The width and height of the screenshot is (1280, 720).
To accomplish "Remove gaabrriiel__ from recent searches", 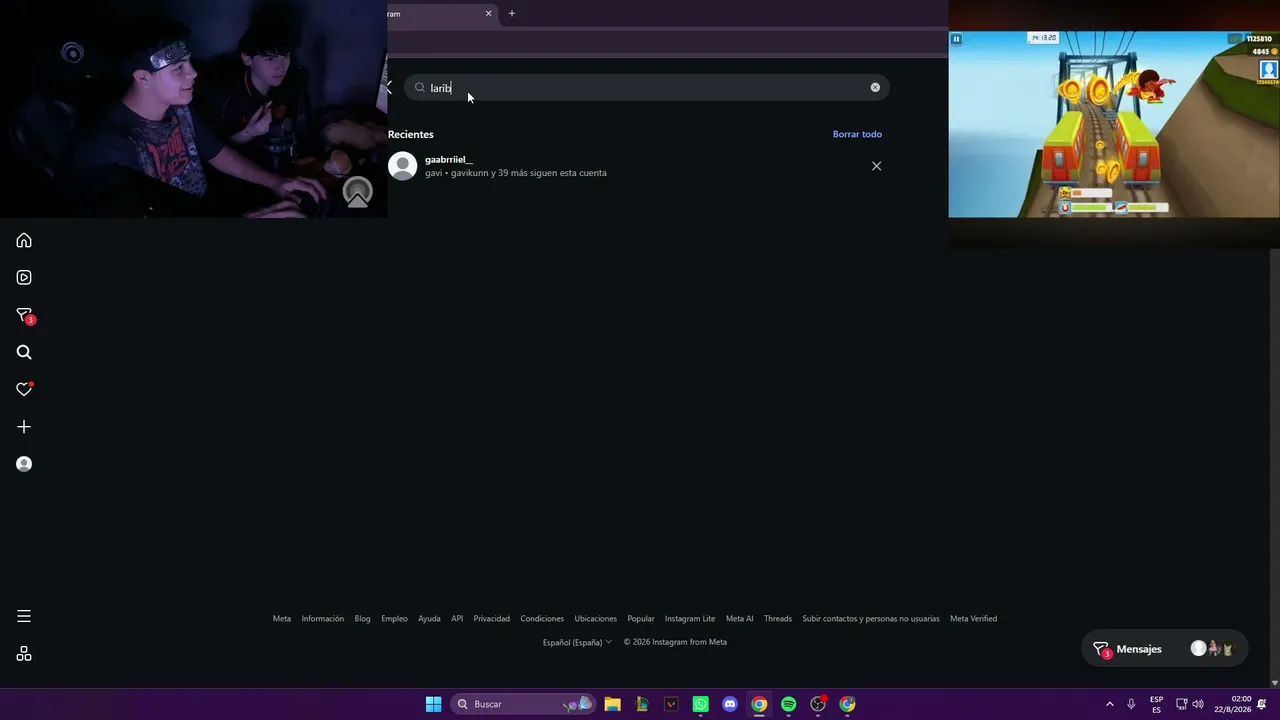I will (x=876, y=166).
